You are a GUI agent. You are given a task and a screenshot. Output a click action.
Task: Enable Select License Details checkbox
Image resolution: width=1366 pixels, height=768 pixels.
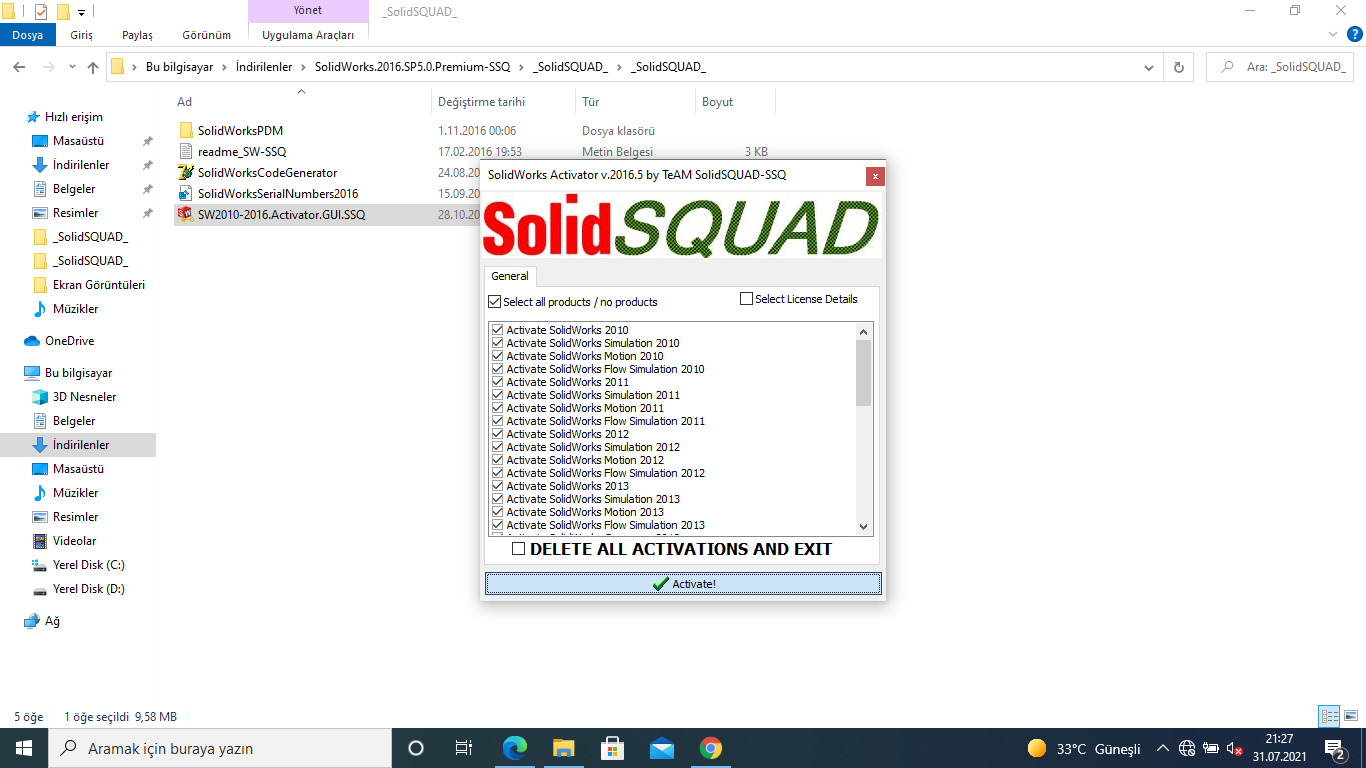point(746,298)
